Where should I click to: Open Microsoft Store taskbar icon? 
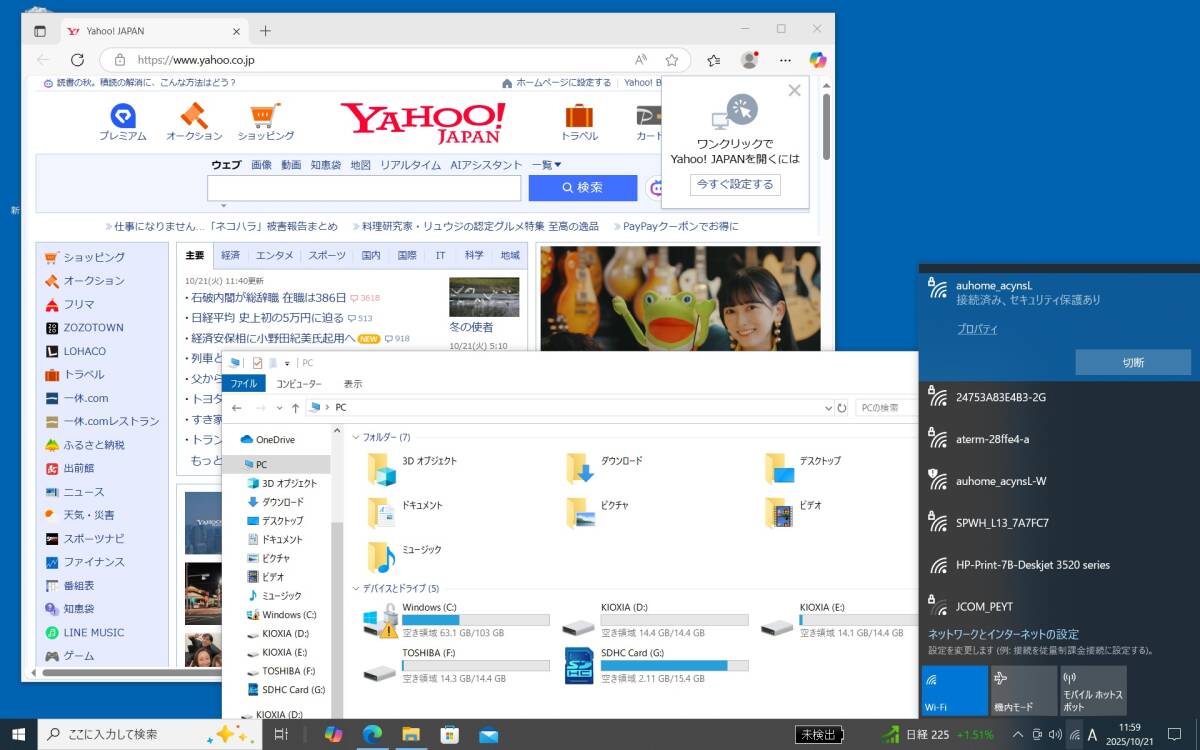point(449,734)
